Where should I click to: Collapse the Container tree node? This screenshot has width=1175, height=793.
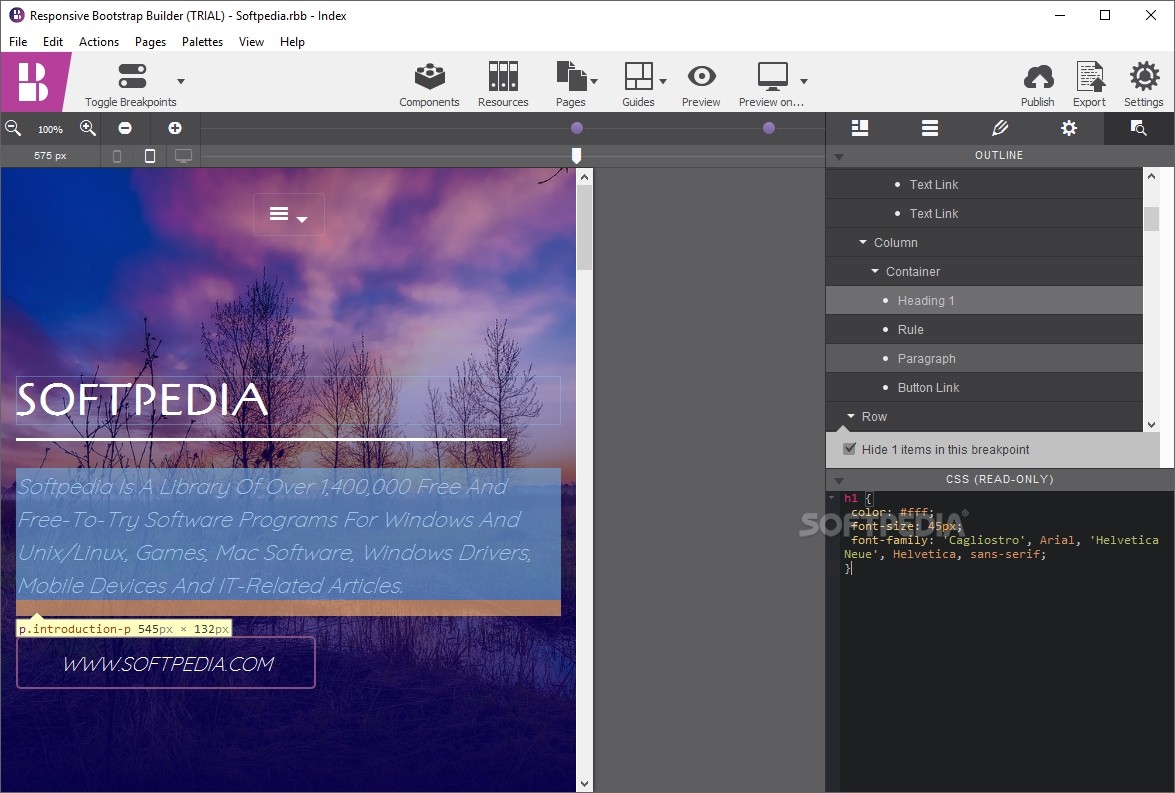pyautogui.click(x=875, y=271)
